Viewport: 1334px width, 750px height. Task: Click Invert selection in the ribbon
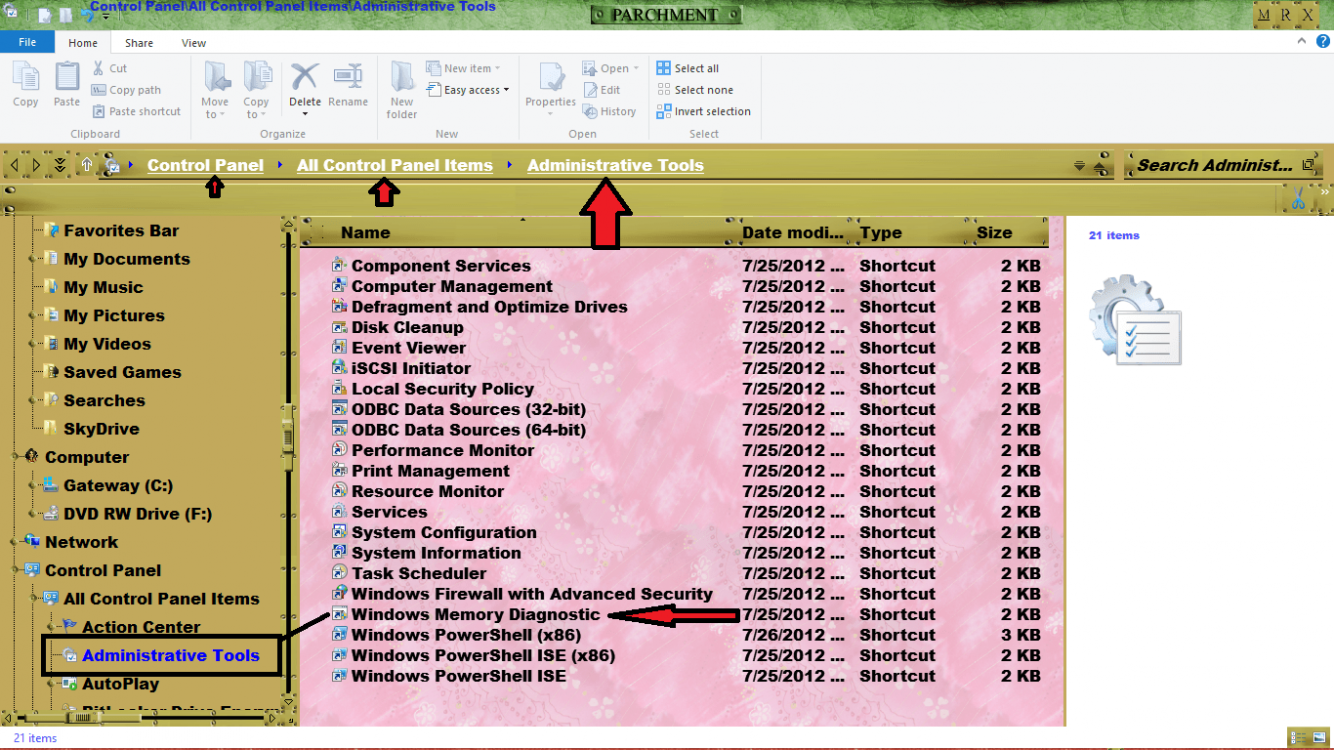click(704, 112)
